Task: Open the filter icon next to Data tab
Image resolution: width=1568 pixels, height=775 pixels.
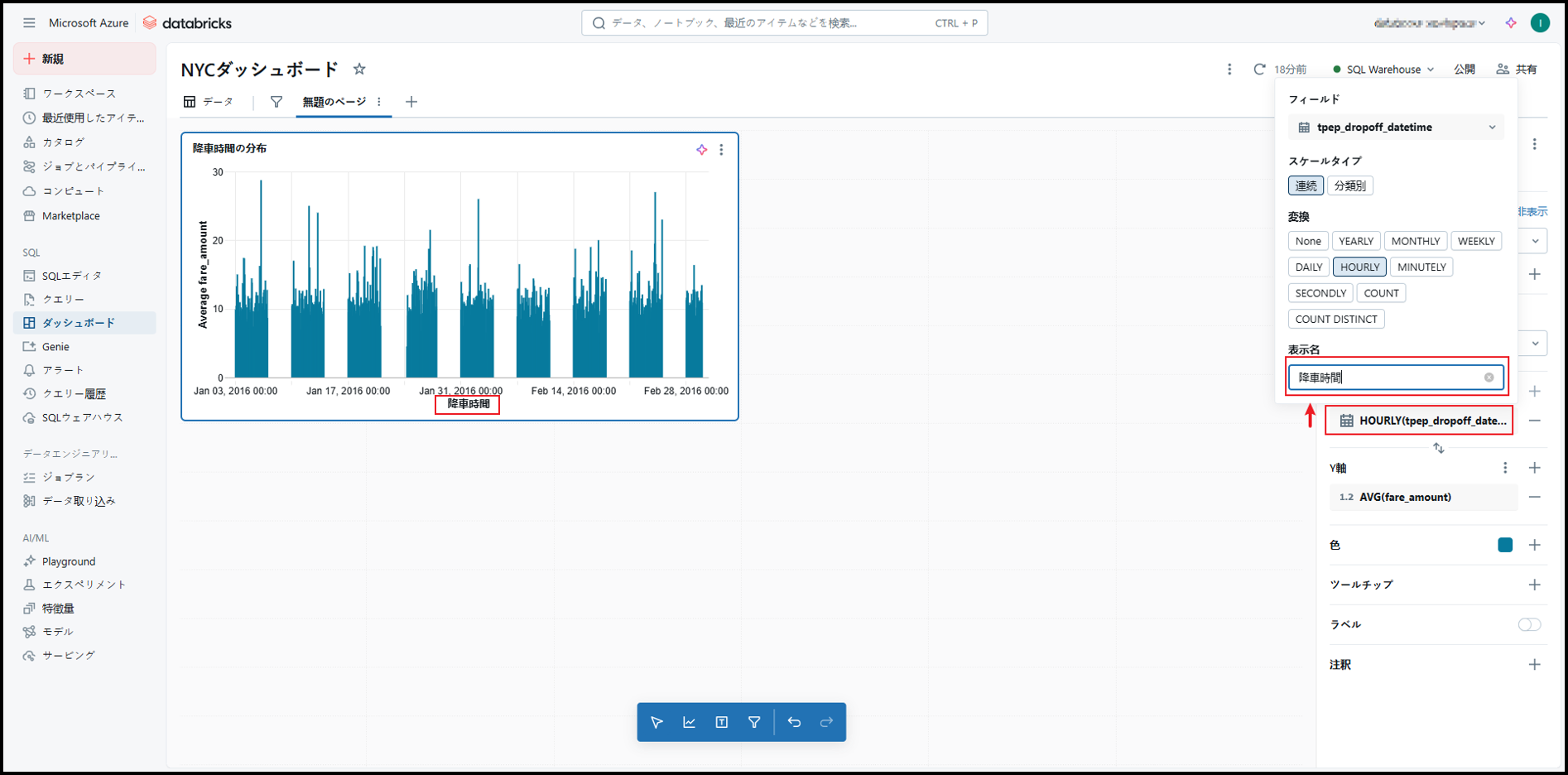Action: click(x=277, y=102)
